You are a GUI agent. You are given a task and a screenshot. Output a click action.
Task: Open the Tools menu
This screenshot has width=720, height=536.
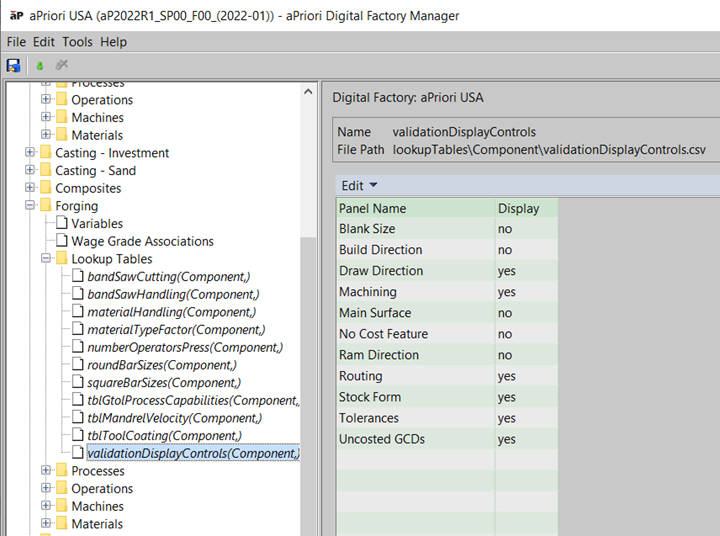click(x=77, y=42)
